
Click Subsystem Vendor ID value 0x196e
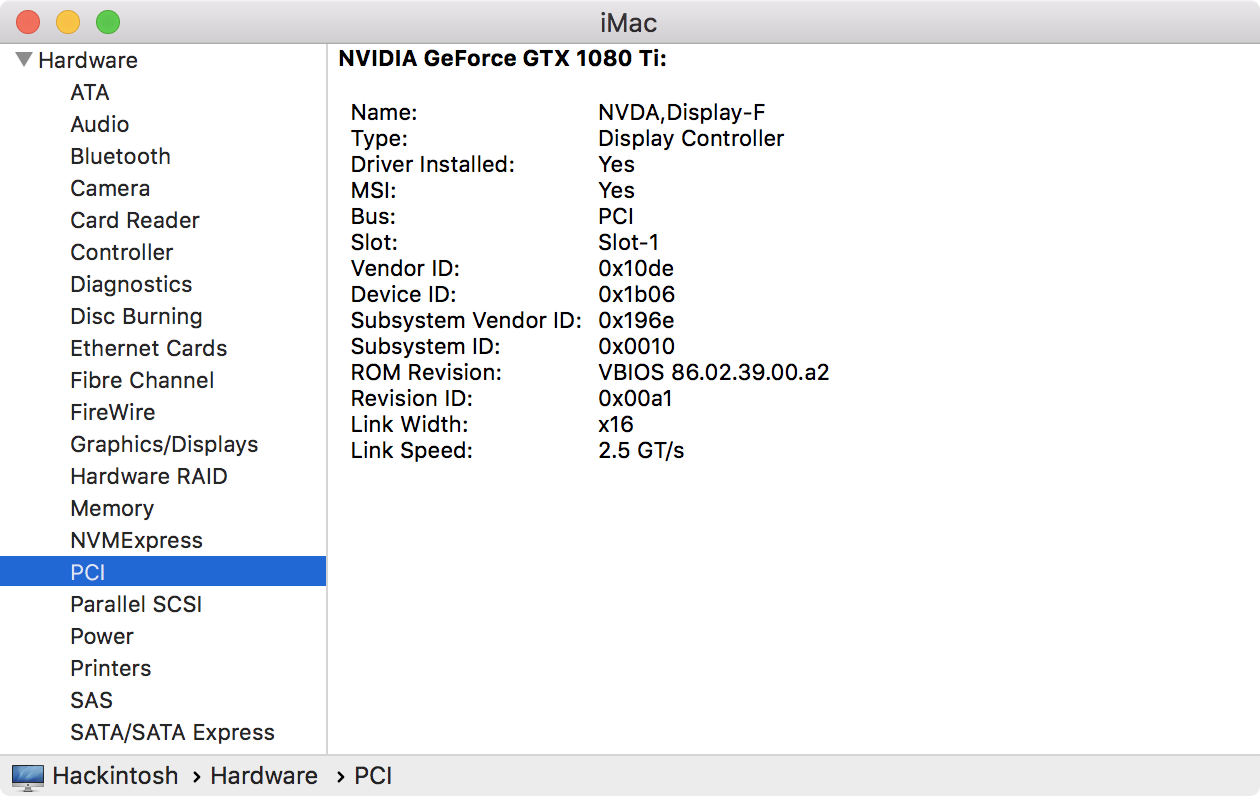(x=636, y=320)
